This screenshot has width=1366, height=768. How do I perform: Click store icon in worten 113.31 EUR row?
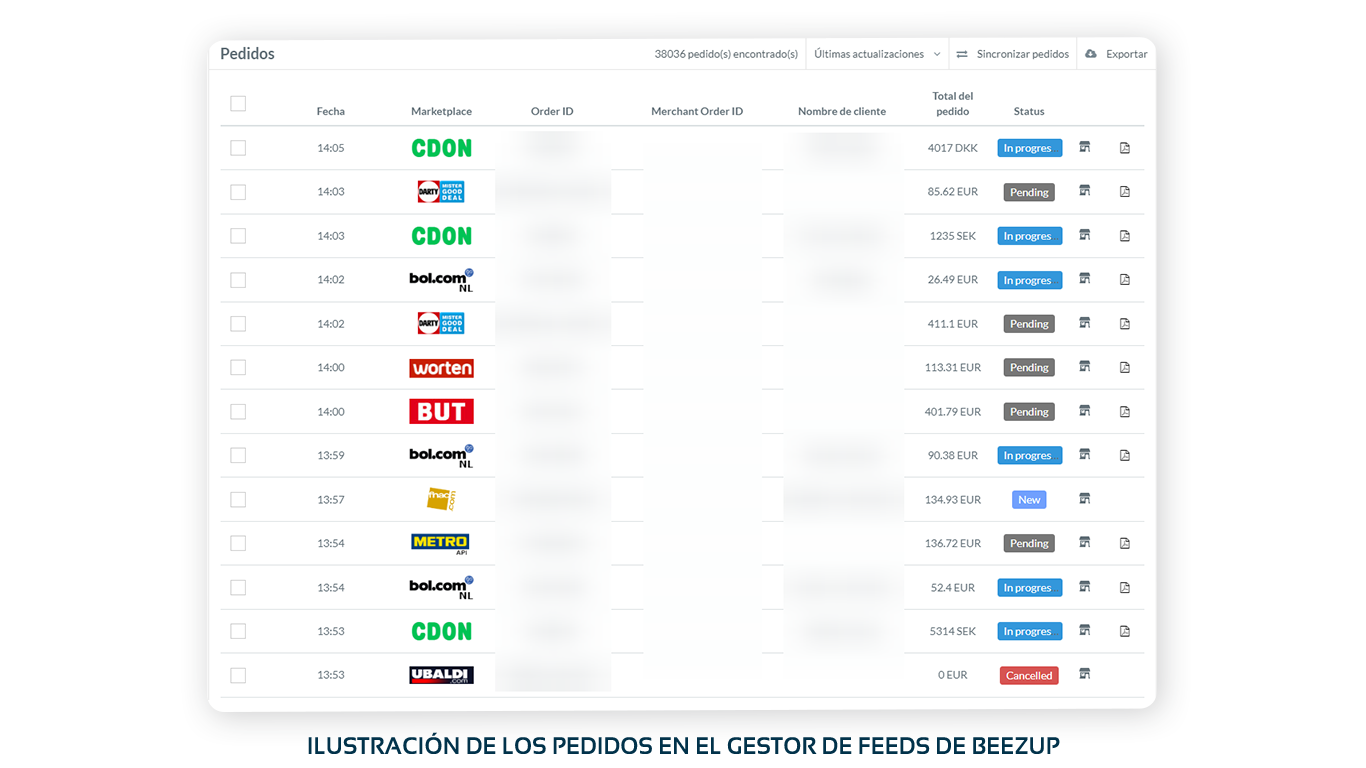coord(1084,367)
